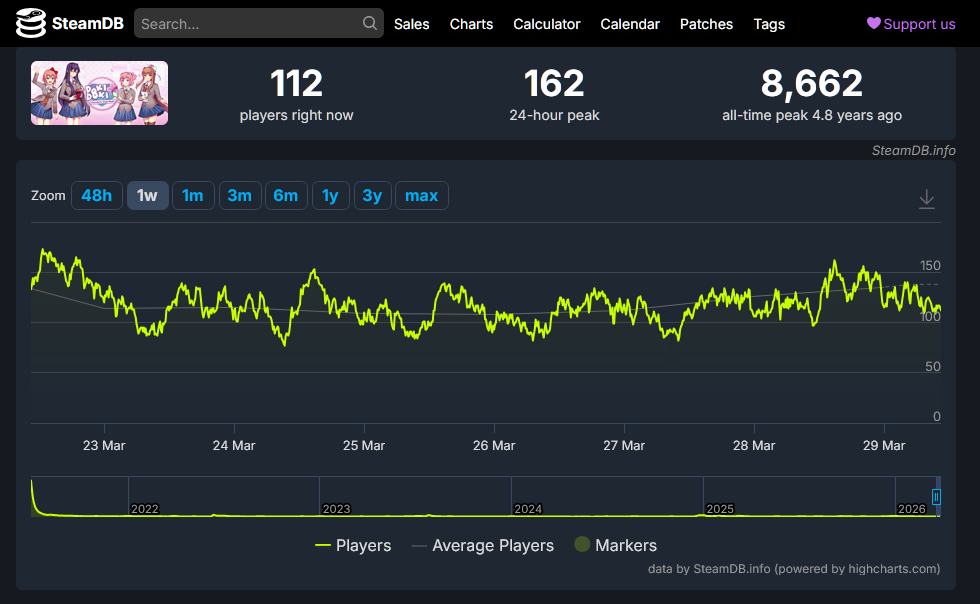The height and width of the screenshot is (604, 980).
Task: Click the navigator range handle icon
Action: [936, 497]
